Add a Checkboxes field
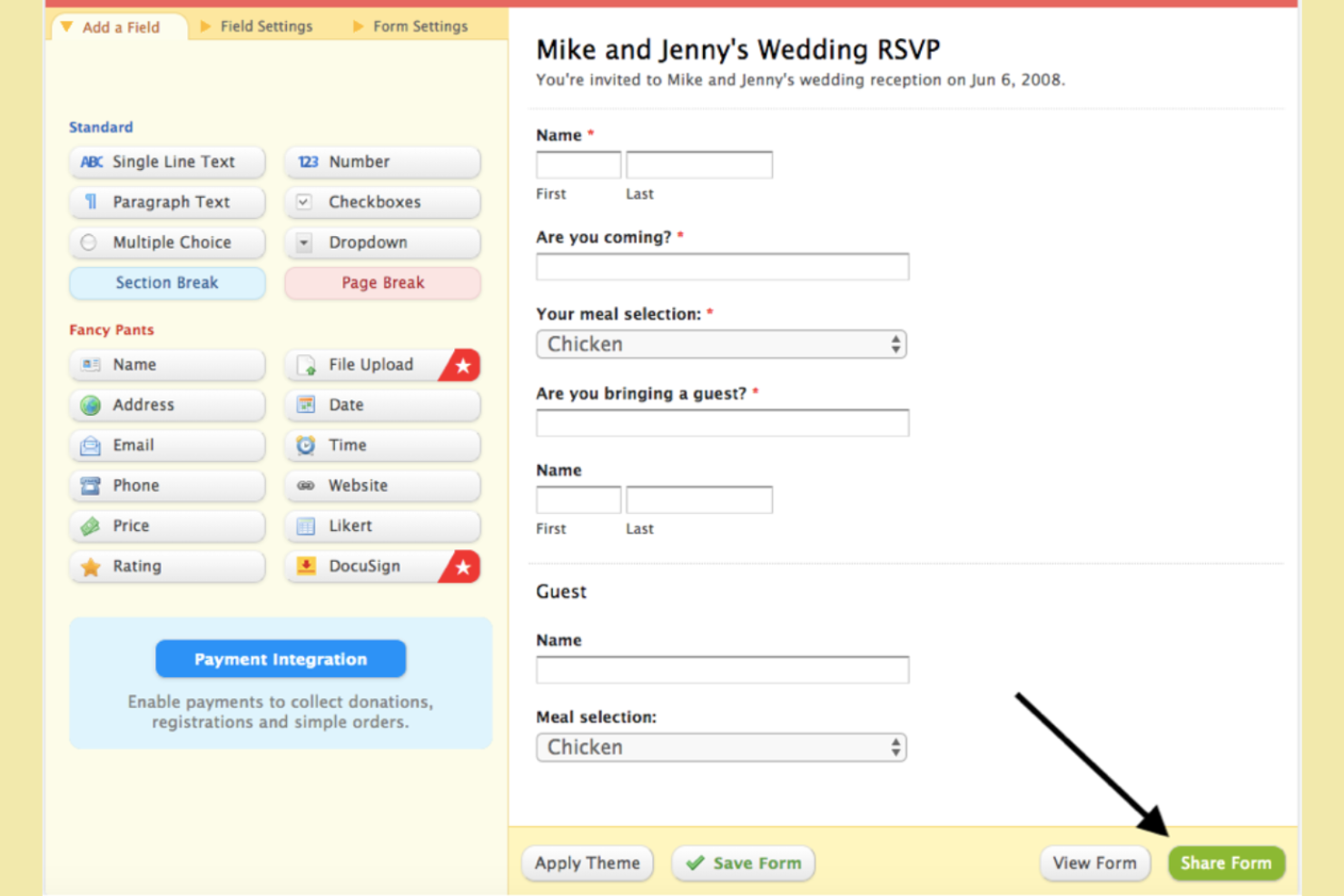The width and height of the screenshot is (1344, 896). (x=382, y=202)
